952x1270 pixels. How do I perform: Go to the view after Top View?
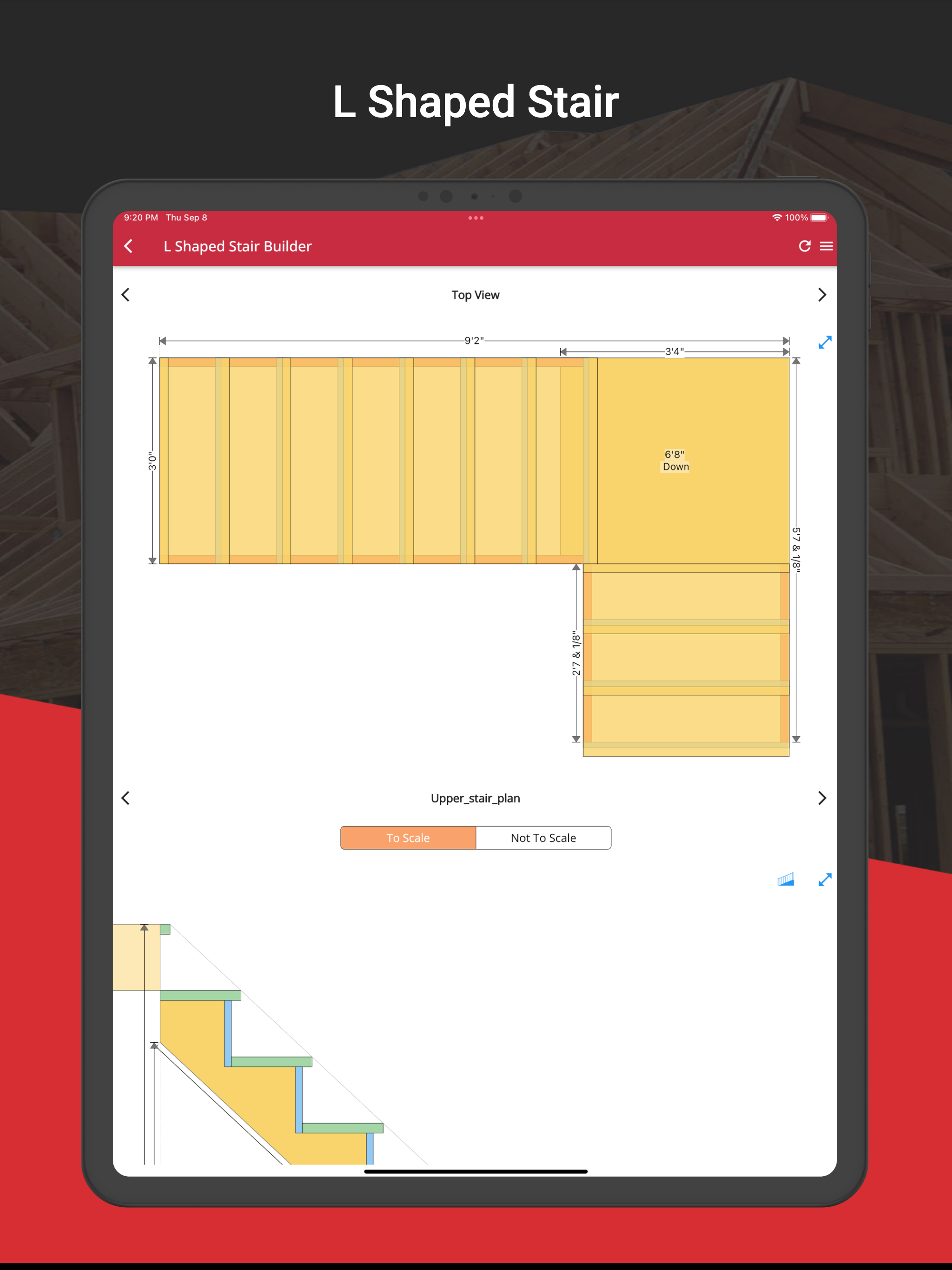pyautogui.click(x=822, y=295)
